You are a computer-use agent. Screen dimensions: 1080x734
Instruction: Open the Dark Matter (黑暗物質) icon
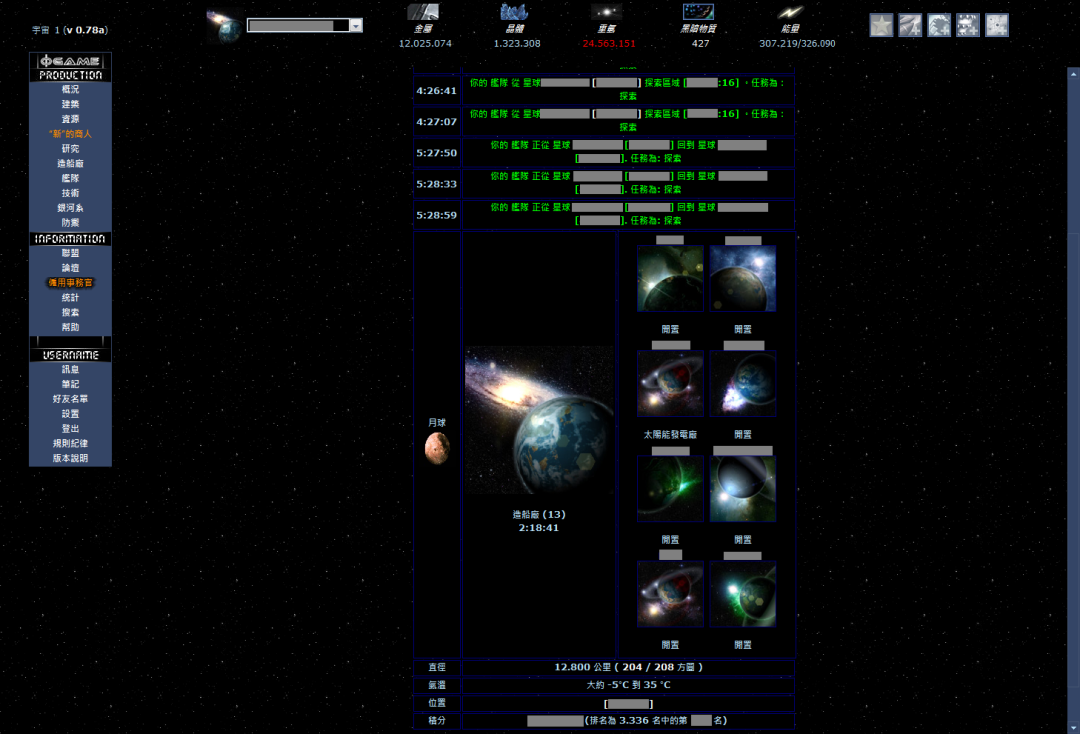698,12
